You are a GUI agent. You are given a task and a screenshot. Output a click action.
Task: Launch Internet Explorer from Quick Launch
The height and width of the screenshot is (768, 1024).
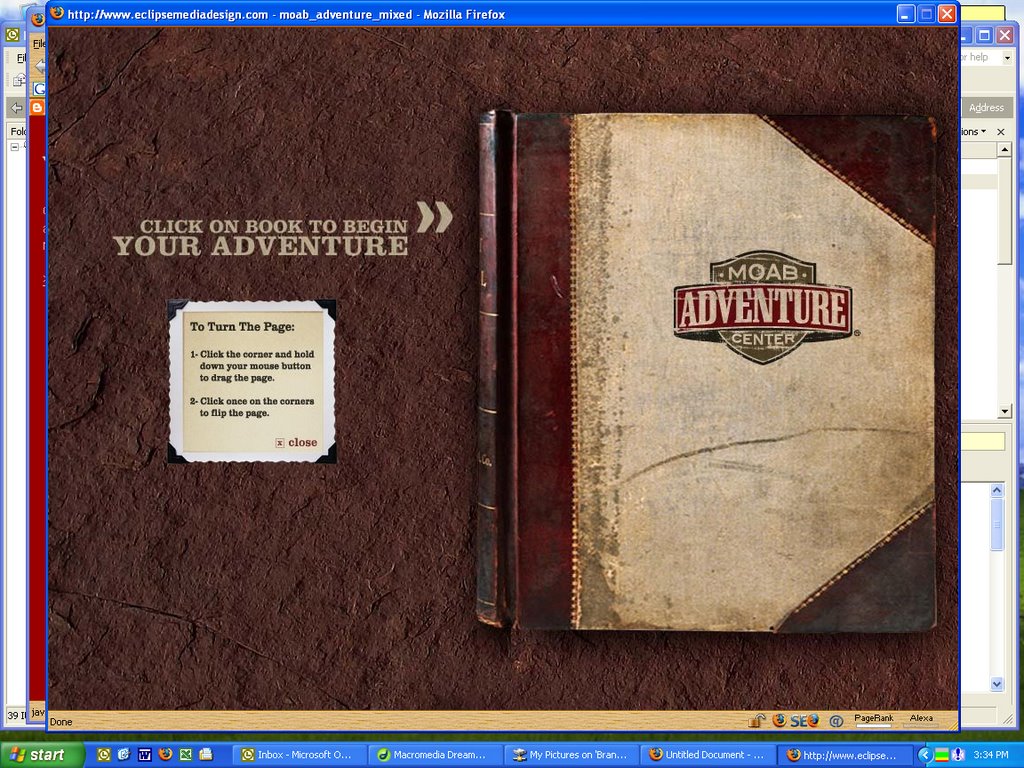(124, 755)
